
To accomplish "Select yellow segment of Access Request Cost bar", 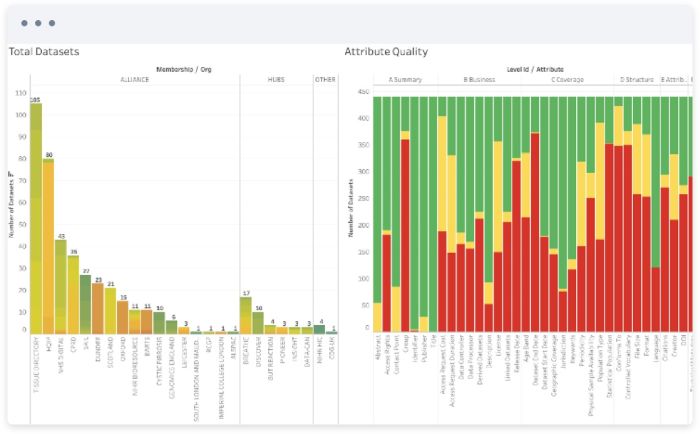I will [442, 174].
